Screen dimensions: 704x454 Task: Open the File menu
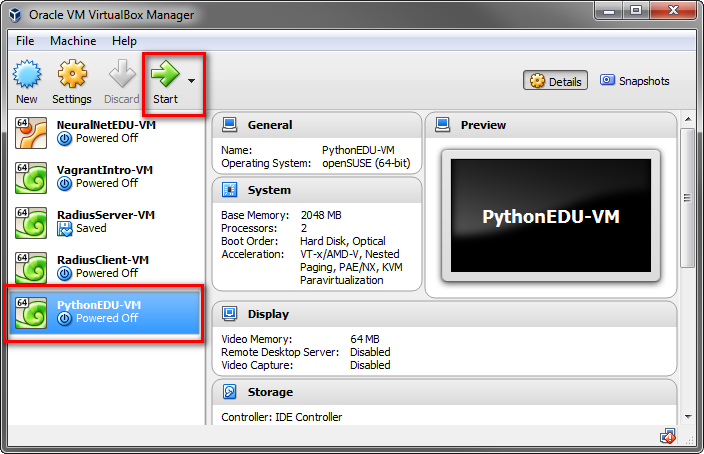(x=25, y=41)
